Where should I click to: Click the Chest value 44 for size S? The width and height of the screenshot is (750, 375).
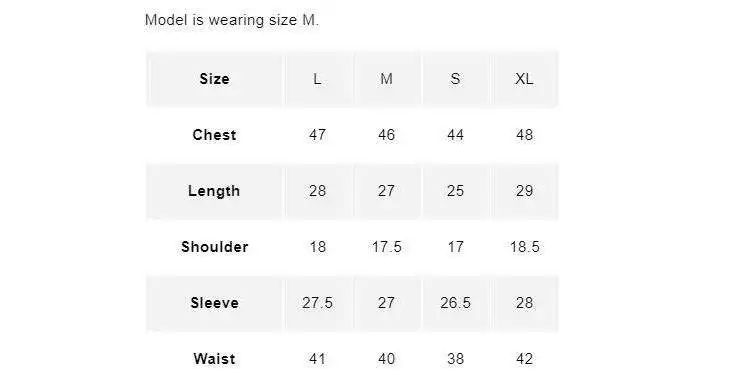[x=455, y=135]
